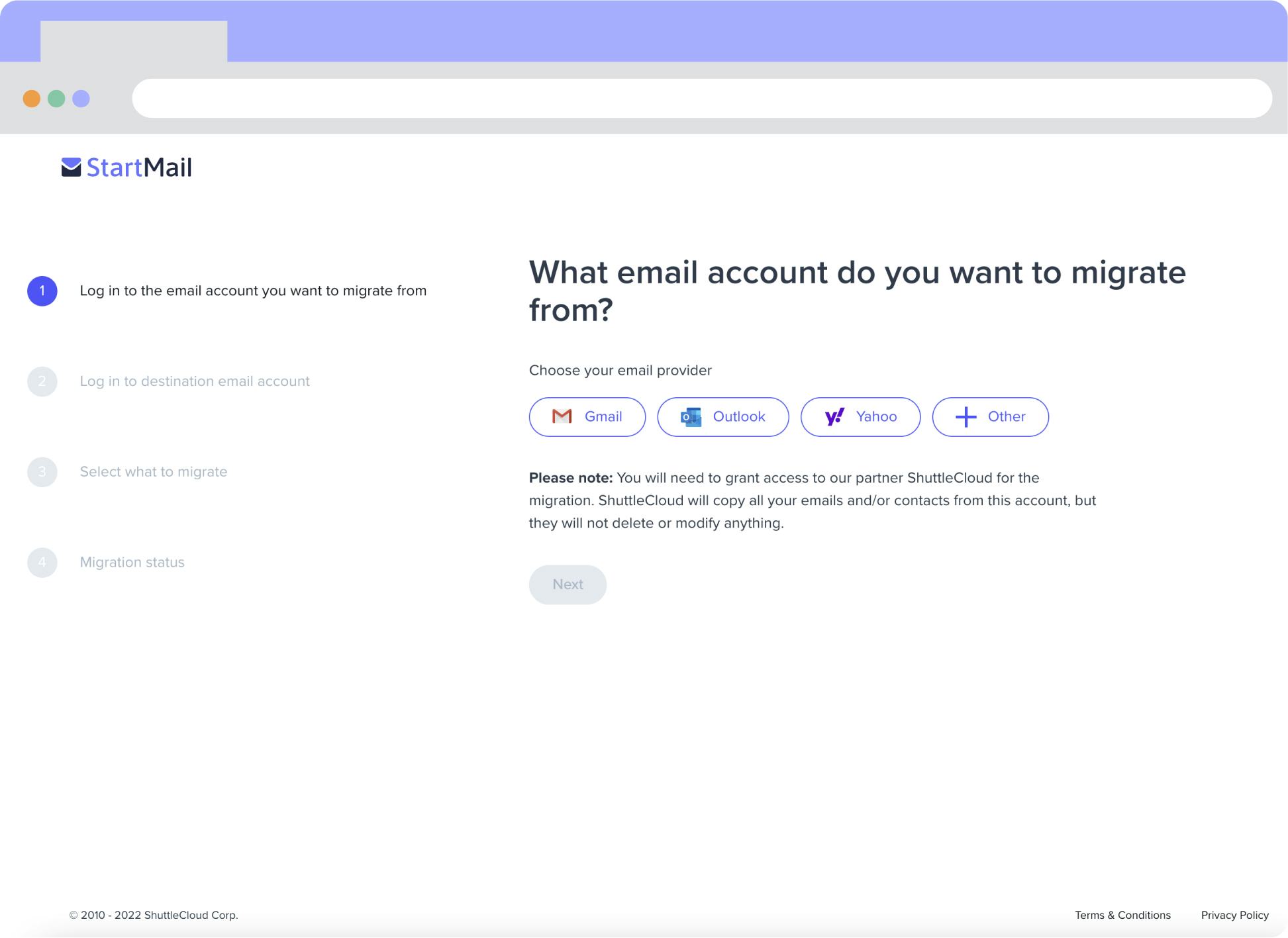1288x938 pixels.
Task: Click the Outlook logo icon
Action: (690, 416)
